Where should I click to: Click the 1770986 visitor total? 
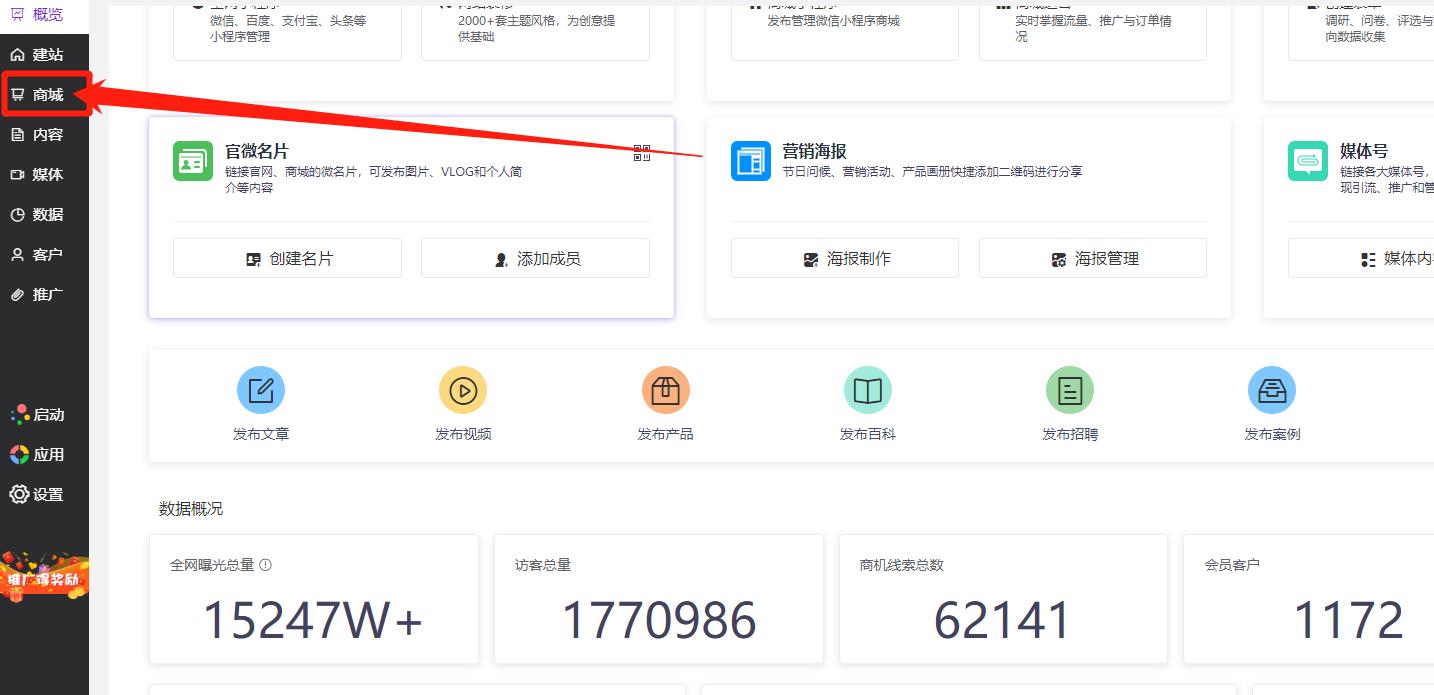(659, 620)
